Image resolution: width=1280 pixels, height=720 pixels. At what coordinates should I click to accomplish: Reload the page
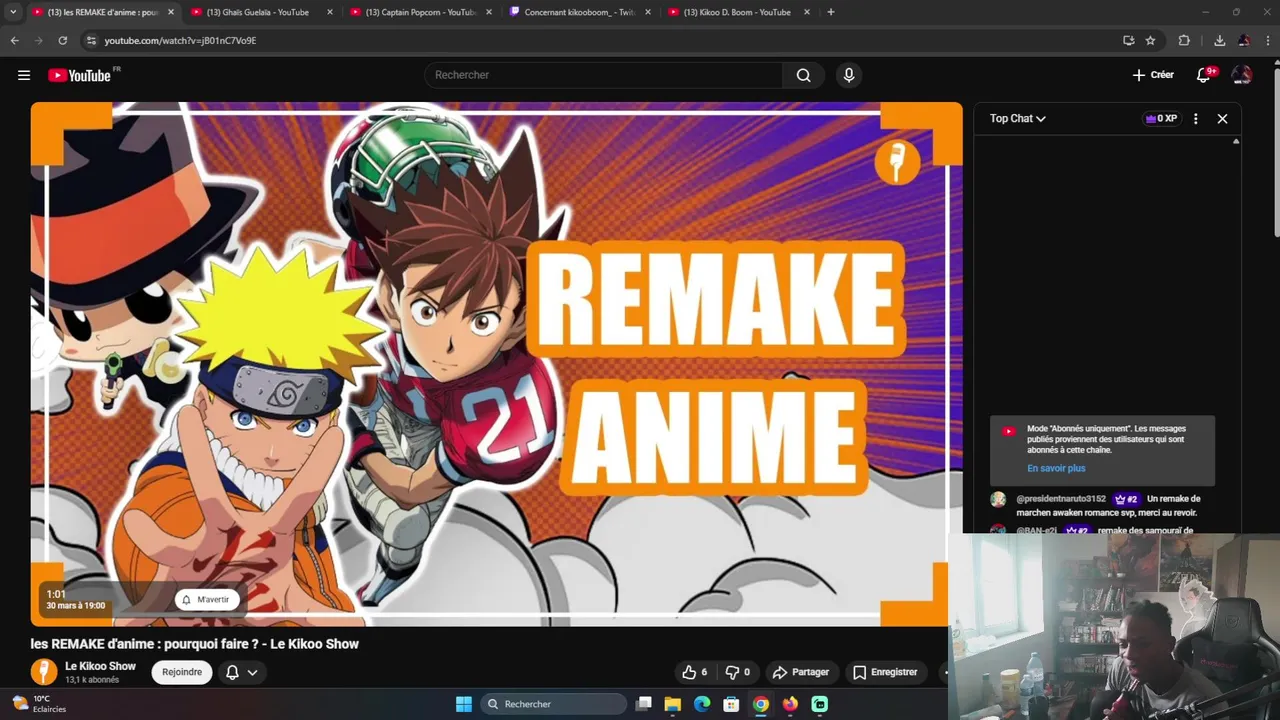pos(62,41)
